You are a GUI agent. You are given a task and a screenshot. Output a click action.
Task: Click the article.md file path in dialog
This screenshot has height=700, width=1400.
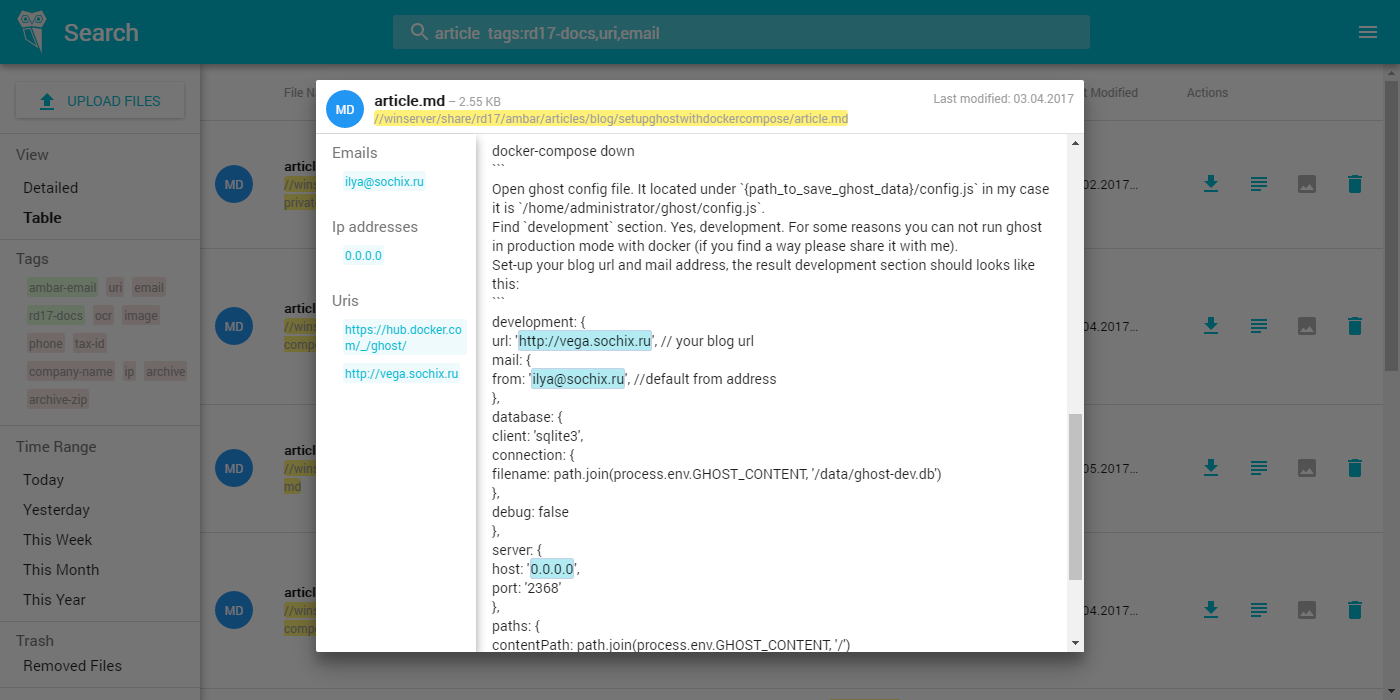tap(611, 119)
